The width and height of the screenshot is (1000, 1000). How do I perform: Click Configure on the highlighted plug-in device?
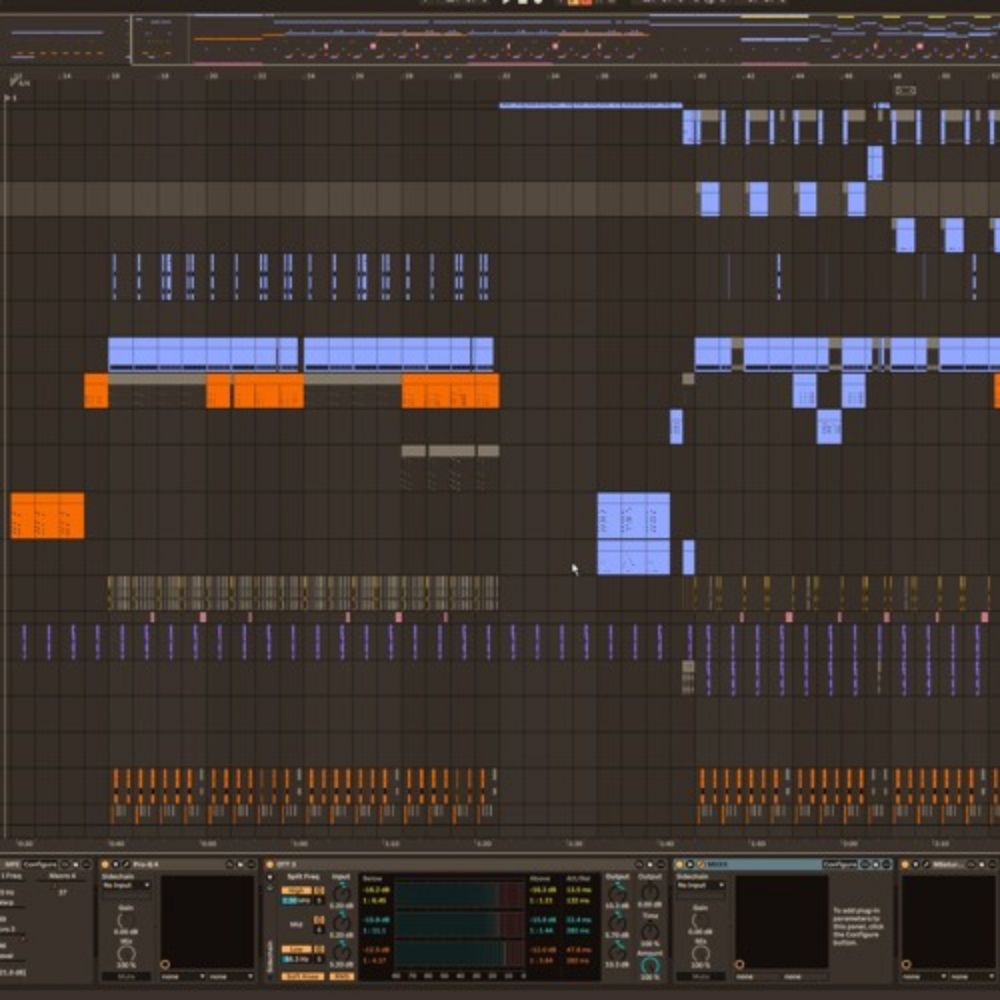839,864
